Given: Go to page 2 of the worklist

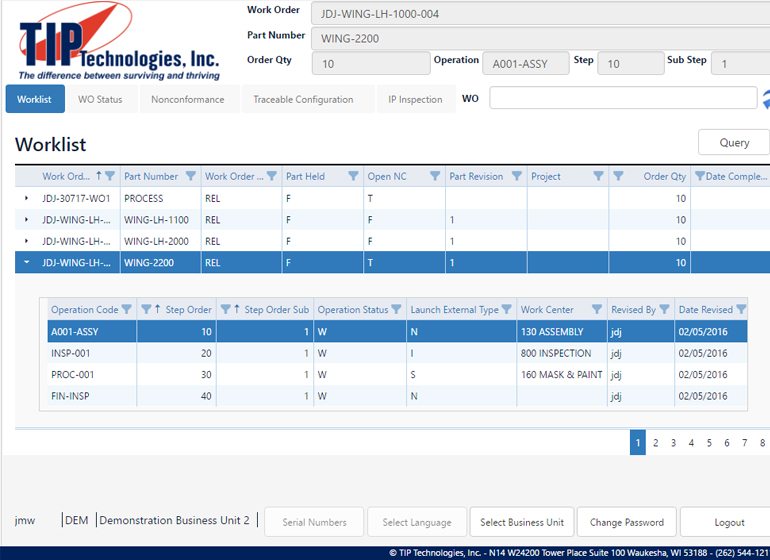Looking at the screenshot, I should pyautogui.click(x=656, y=443).
